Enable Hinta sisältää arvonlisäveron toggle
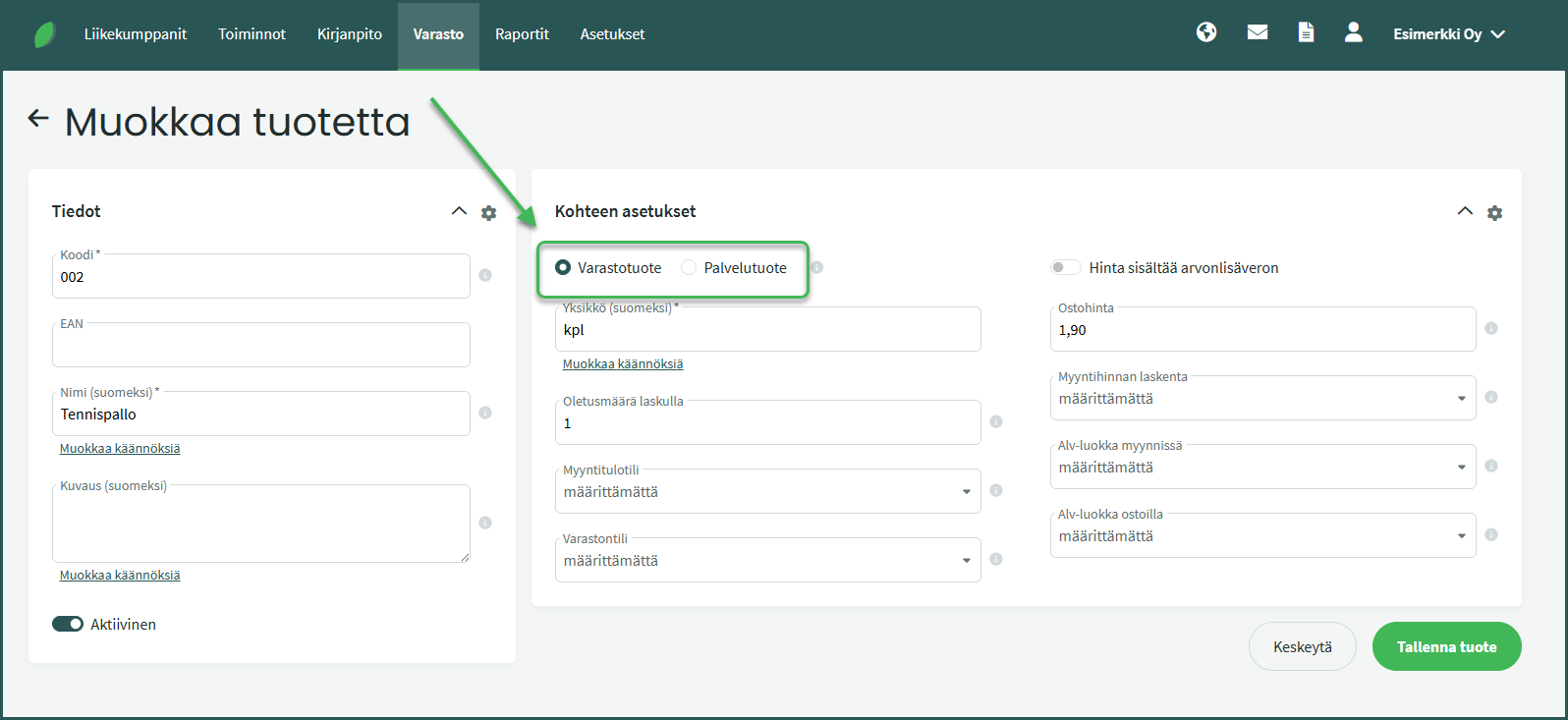Image resolution: width=1568 pixels, height=720 pixels. (x=1065, y=268)
